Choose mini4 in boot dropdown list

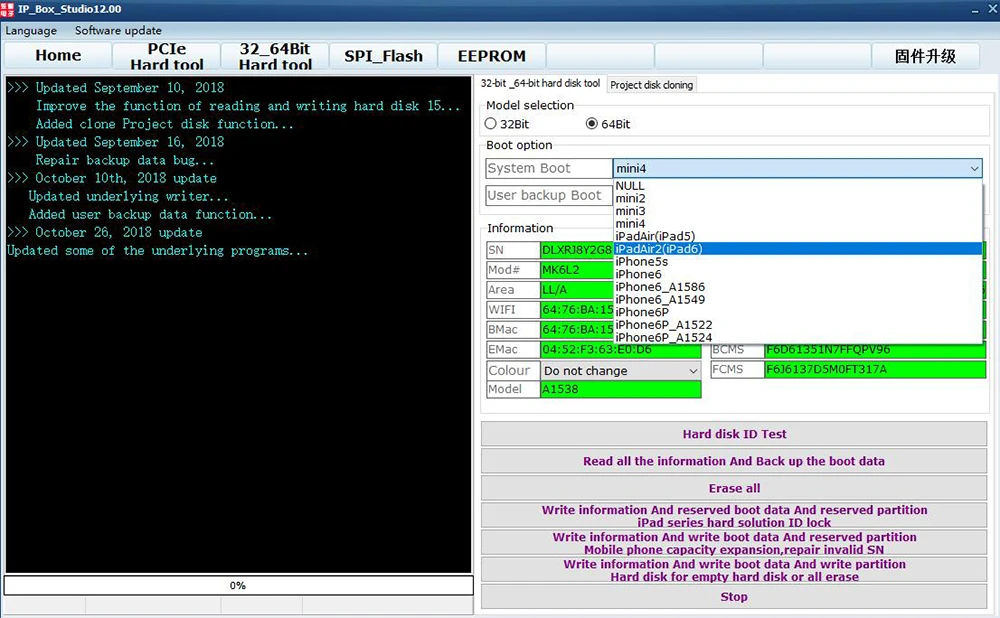(x=797, y=224)
